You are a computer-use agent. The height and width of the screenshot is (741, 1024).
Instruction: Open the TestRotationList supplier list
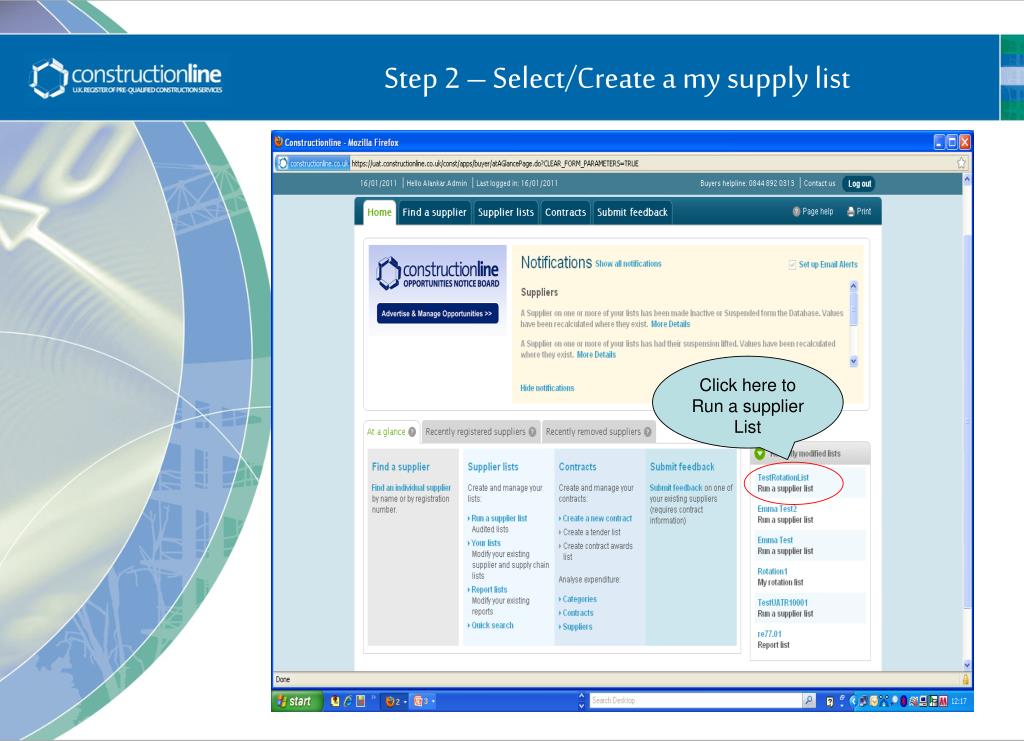[x=783, y=478]
